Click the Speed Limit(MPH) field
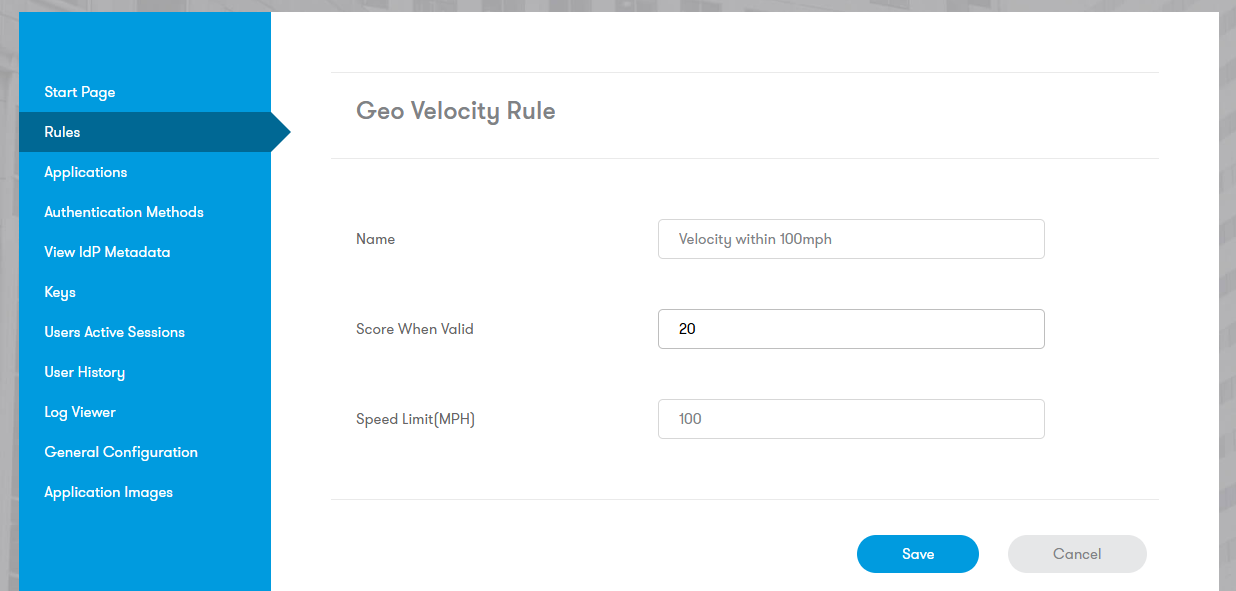 point(851,418)
